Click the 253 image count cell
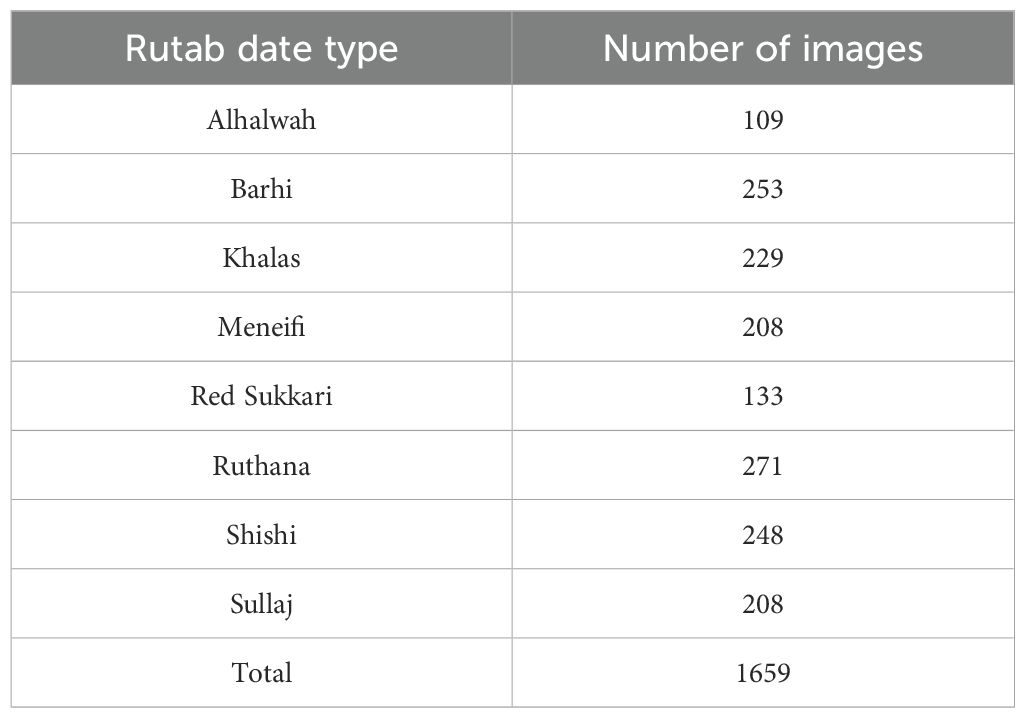 pos(763,189)
